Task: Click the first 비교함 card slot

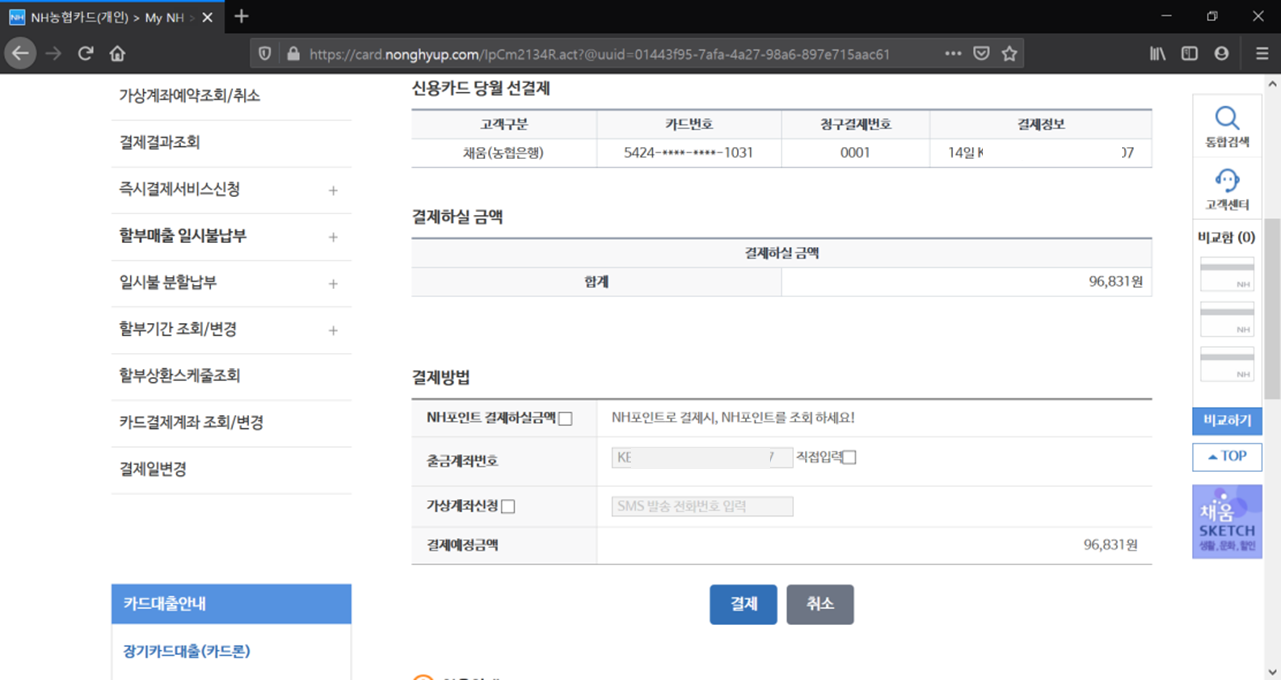Action: point(1227,274)
